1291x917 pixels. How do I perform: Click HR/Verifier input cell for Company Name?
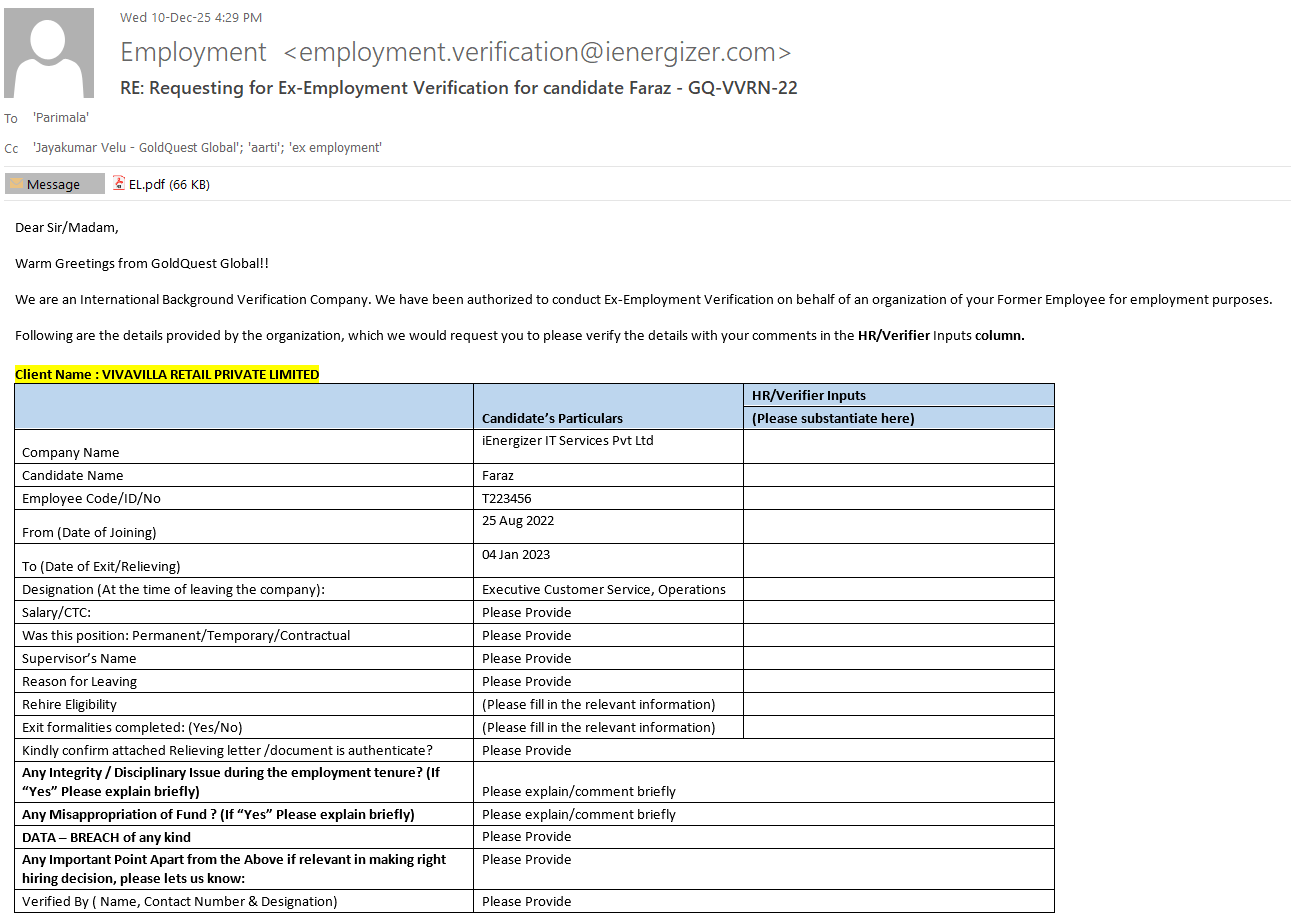click(x=898, y=446)
